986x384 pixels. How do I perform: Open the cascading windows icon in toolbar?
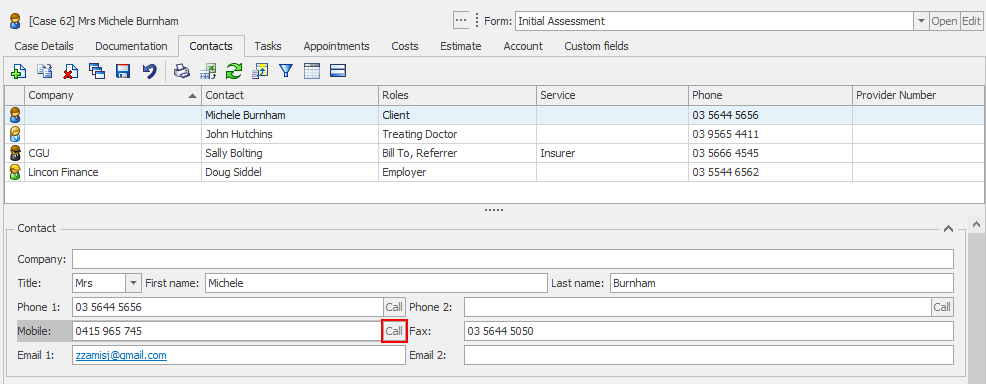[97, 71]
